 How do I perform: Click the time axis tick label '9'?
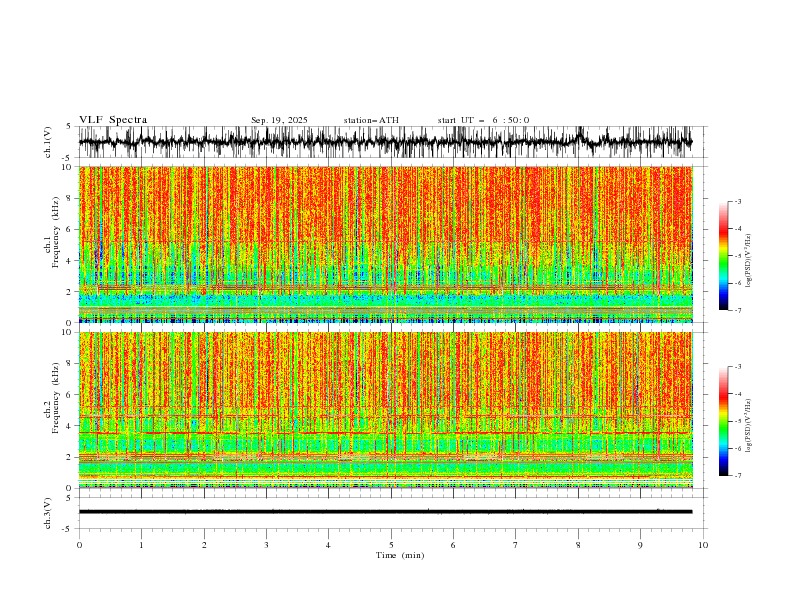pos(640,545)
